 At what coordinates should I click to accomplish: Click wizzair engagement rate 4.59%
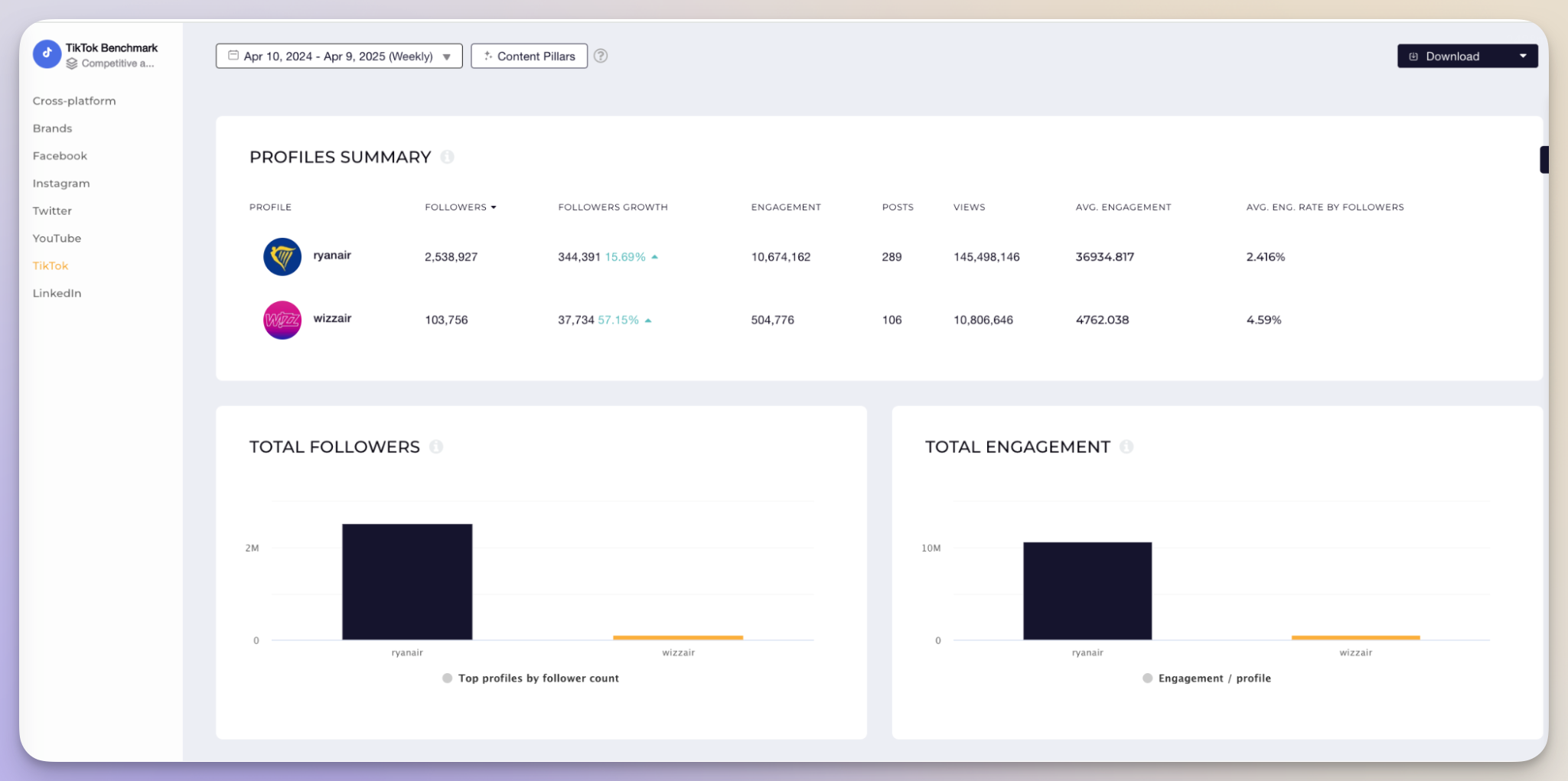pos(1263,320)
